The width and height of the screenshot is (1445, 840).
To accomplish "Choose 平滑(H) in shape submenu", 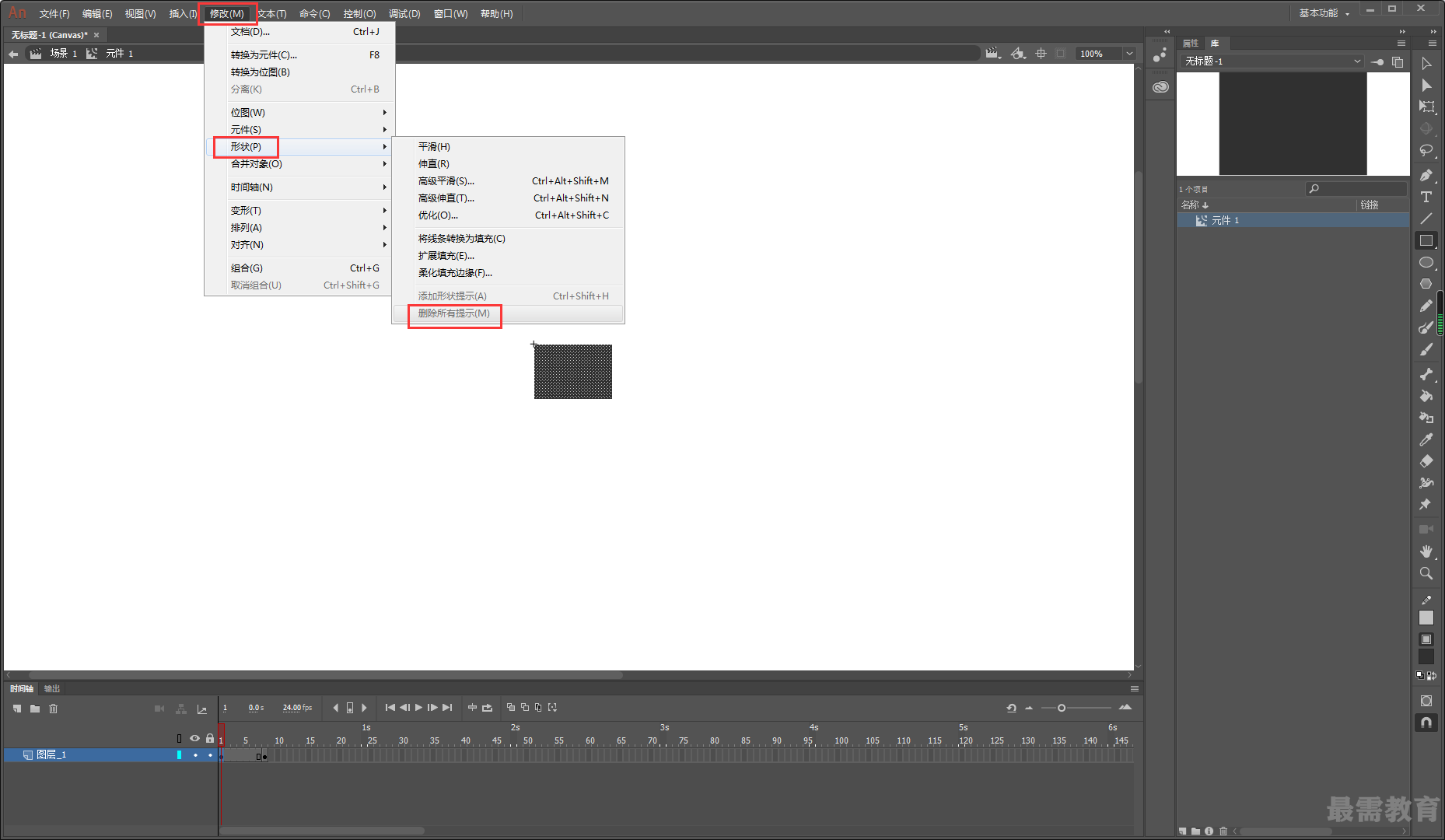I will tap(509, 147).
